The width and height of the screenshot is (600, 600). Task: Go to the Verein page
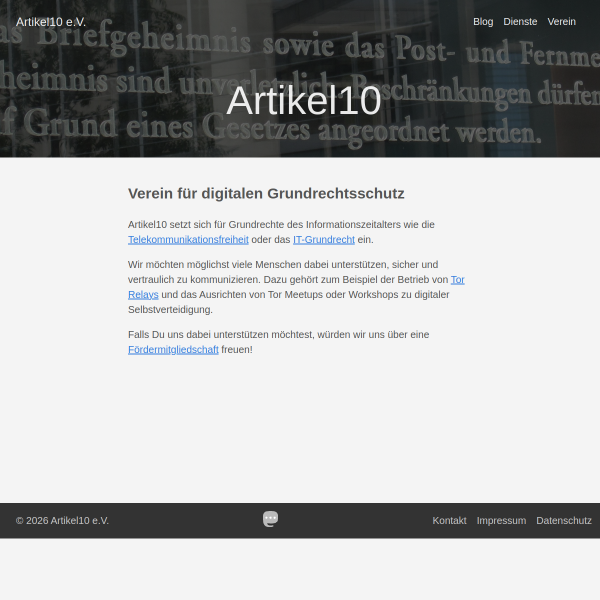[x=561, y=22]
